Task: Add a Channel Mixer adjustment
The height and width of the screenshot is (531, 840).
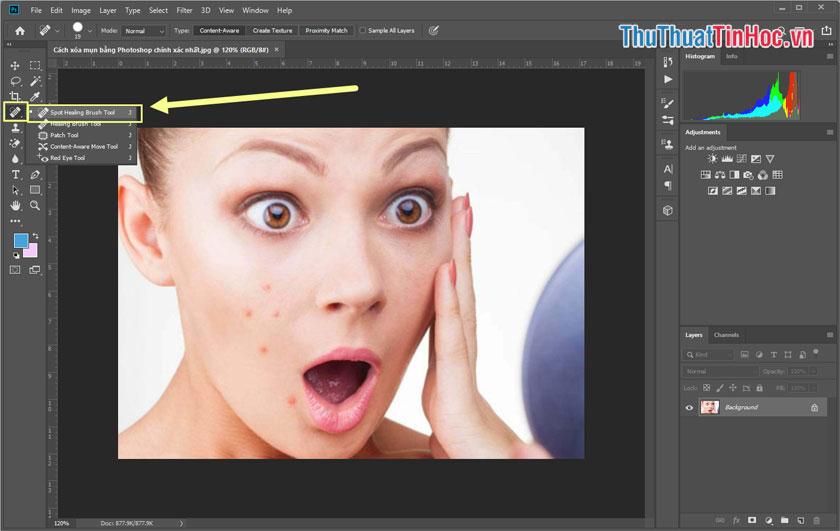Action: pyautogui.click(x=763, y=175)
